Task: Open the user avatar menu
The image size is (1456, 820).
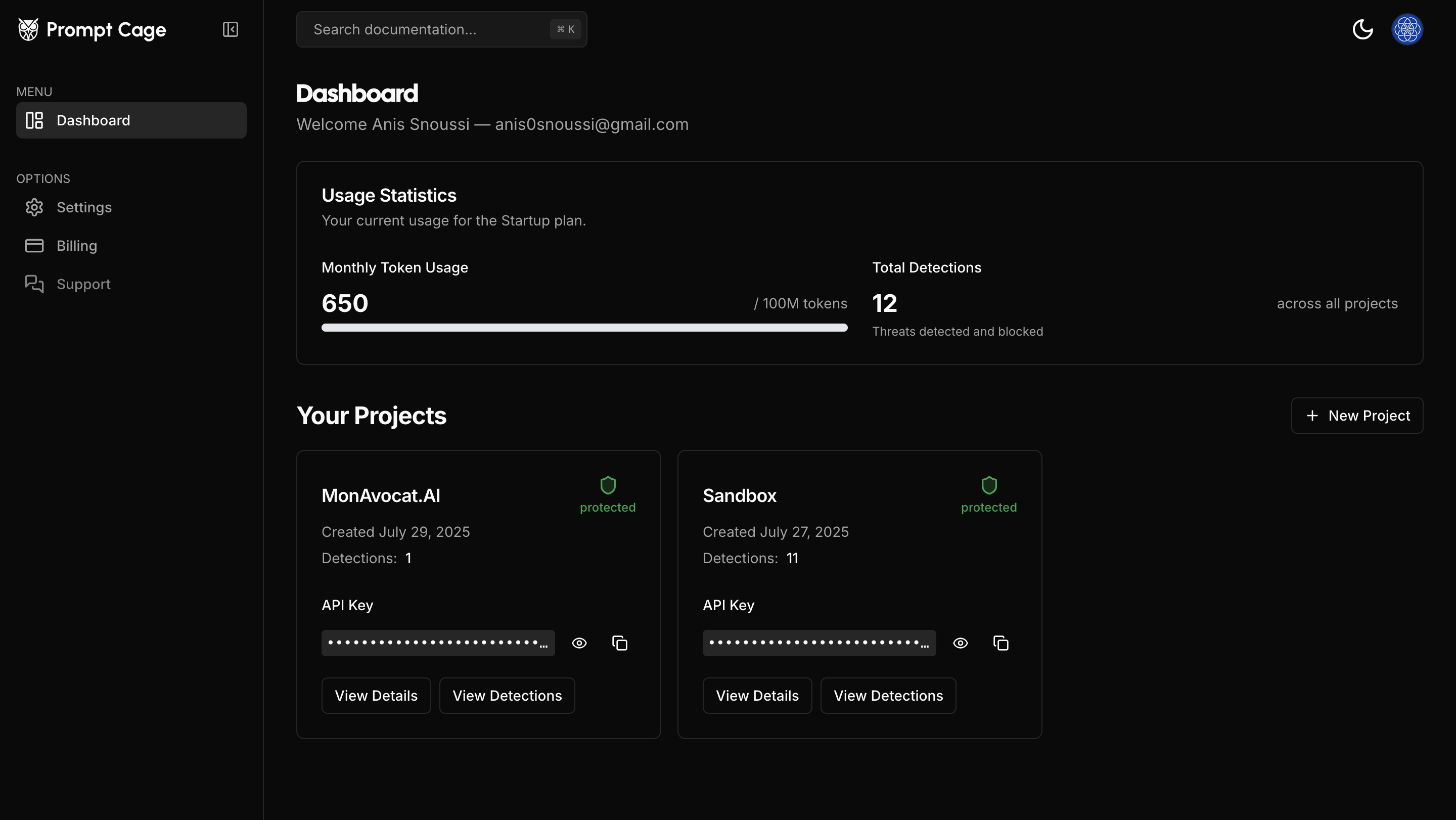Action: pyautogui.click(x=1407, y=29)
